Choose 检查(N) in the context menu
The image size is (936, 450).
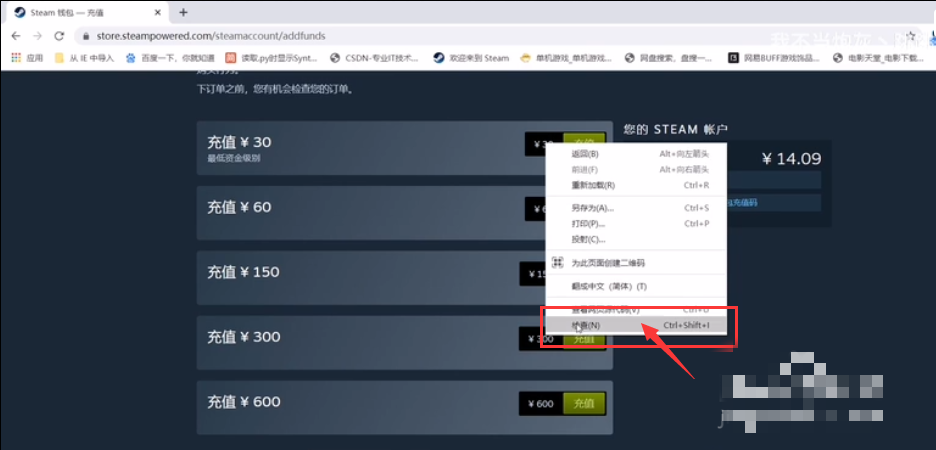pyautogui.click(x=637, y=325)
